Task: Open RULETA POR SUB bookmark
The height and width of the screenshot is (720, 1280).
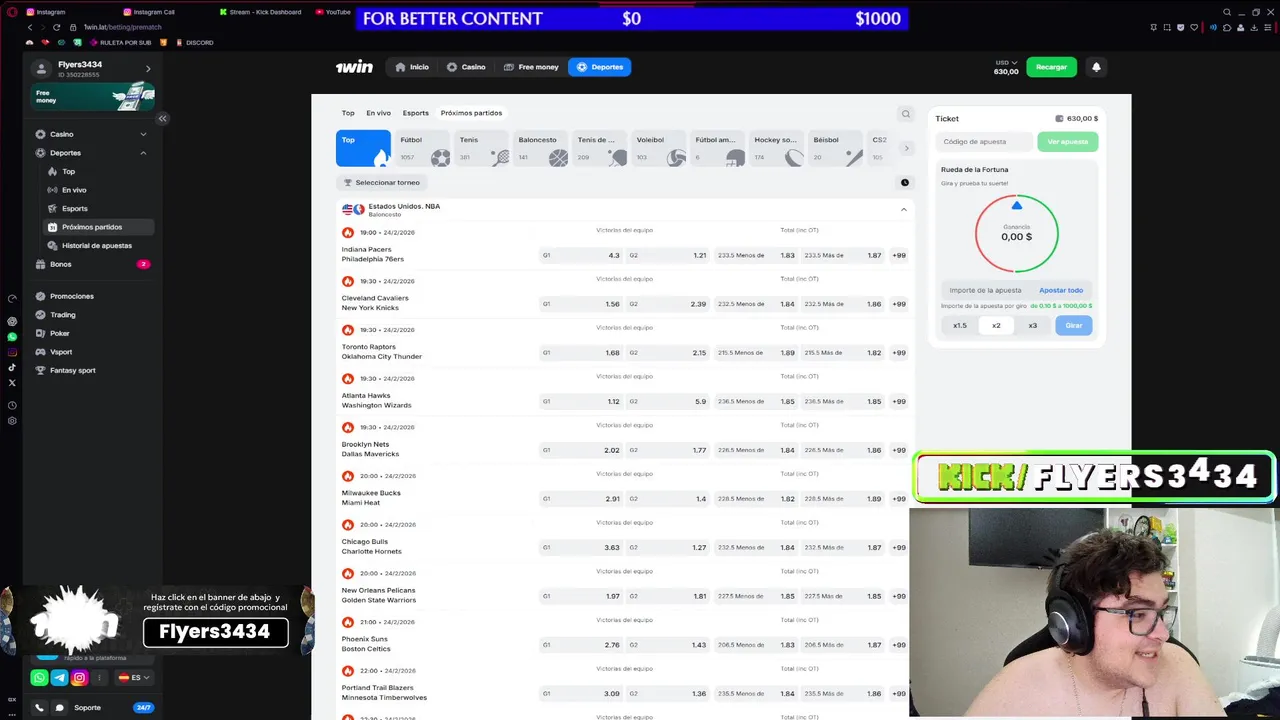Action: point(121,43)
